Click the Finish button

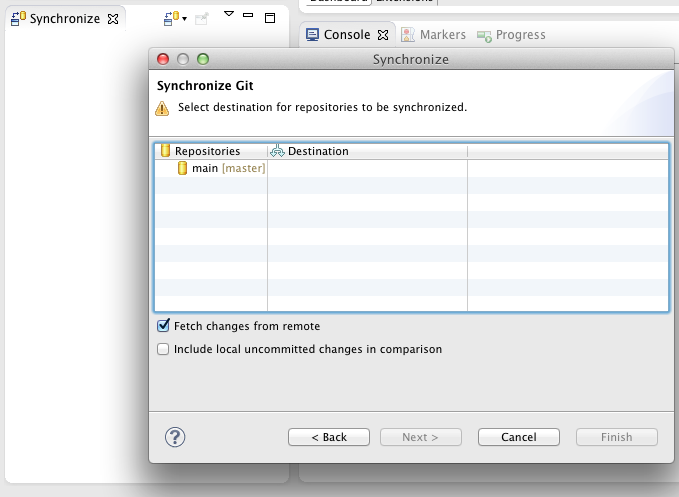point(617,437)
